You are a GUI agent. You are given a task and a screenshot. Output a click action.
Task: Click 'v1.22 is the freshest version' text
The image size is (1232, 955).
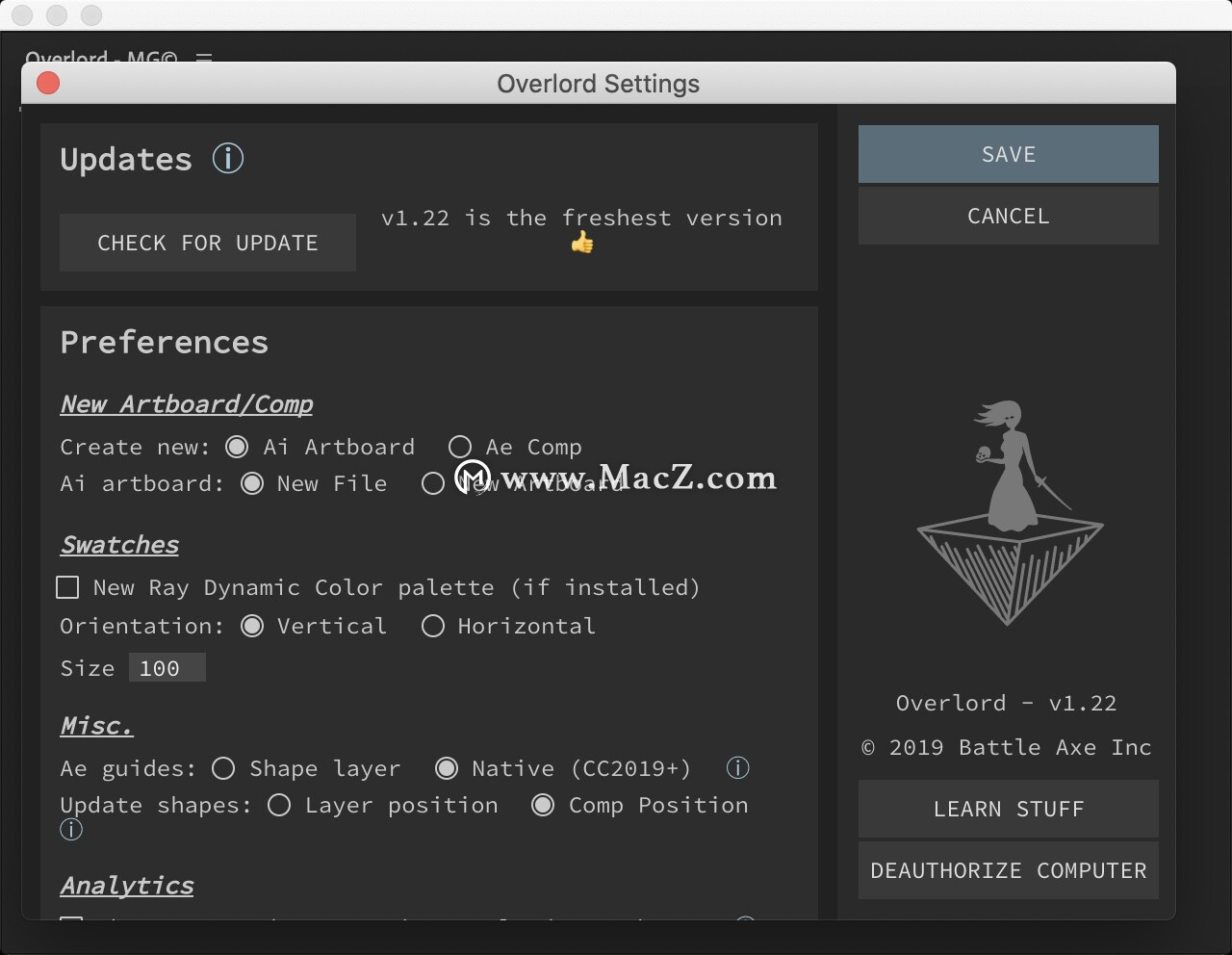click(x=581, y=218)
